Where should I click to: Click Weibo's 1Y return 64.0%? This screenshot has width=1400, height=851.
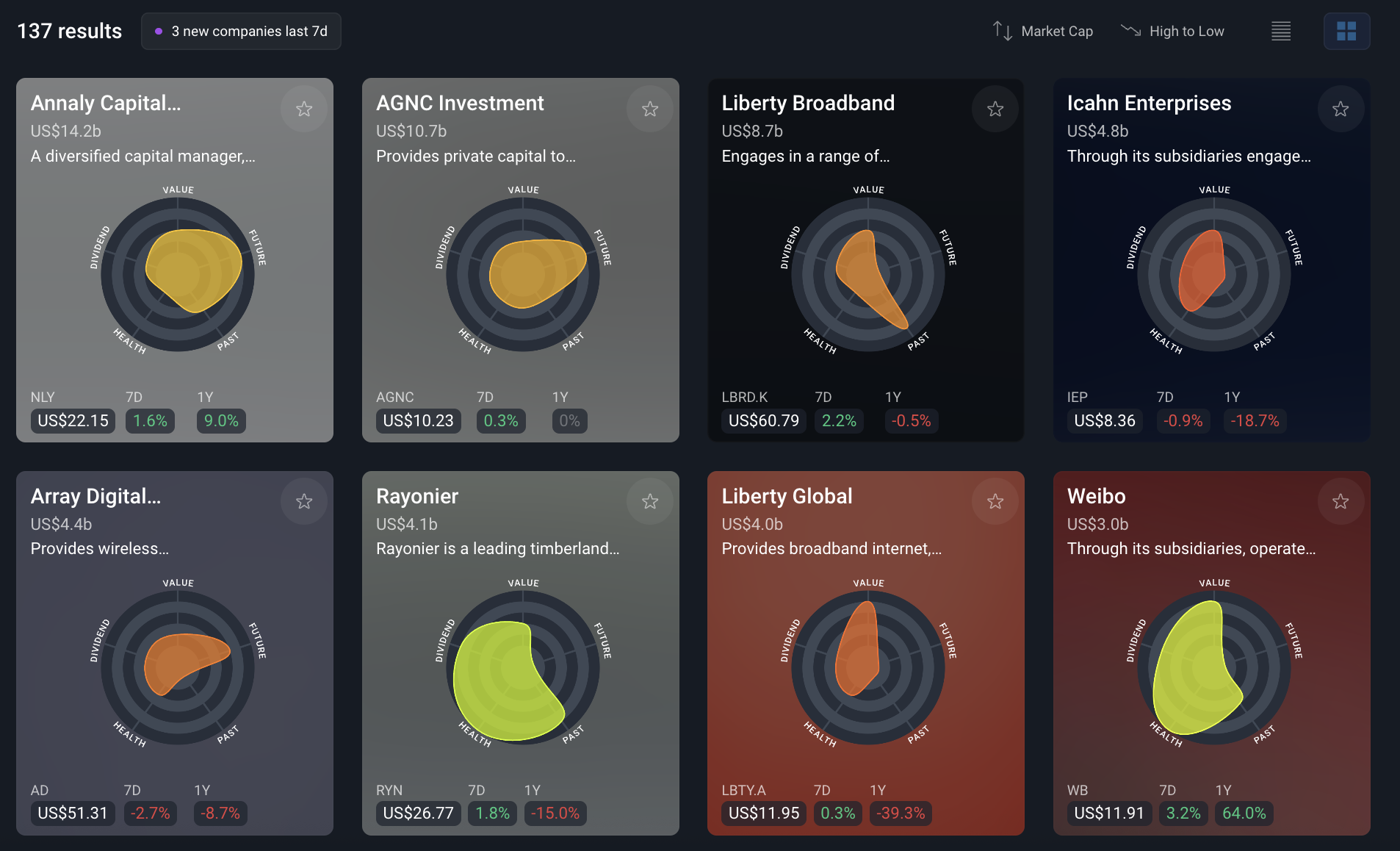coord(1244,813)
